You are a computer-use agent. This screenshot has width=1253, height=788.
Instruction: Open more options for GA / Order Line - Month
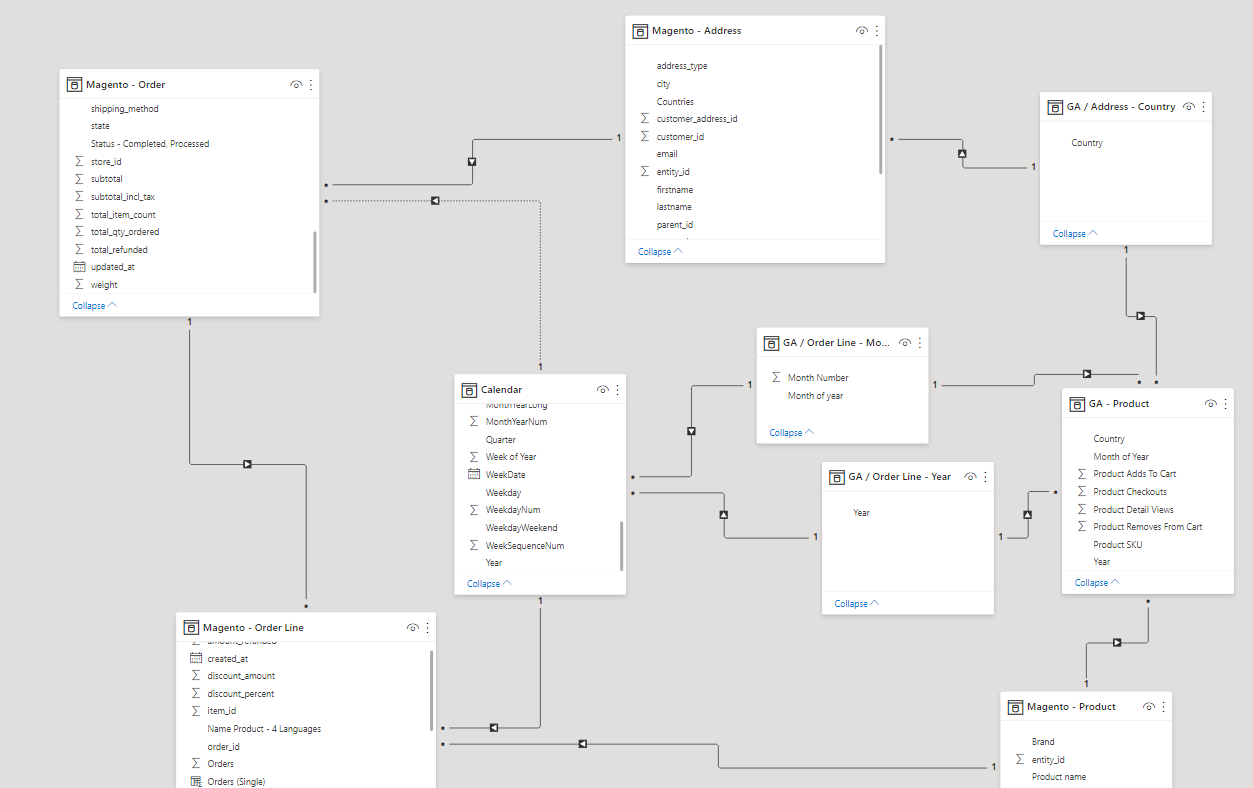(x=920, y=343)
